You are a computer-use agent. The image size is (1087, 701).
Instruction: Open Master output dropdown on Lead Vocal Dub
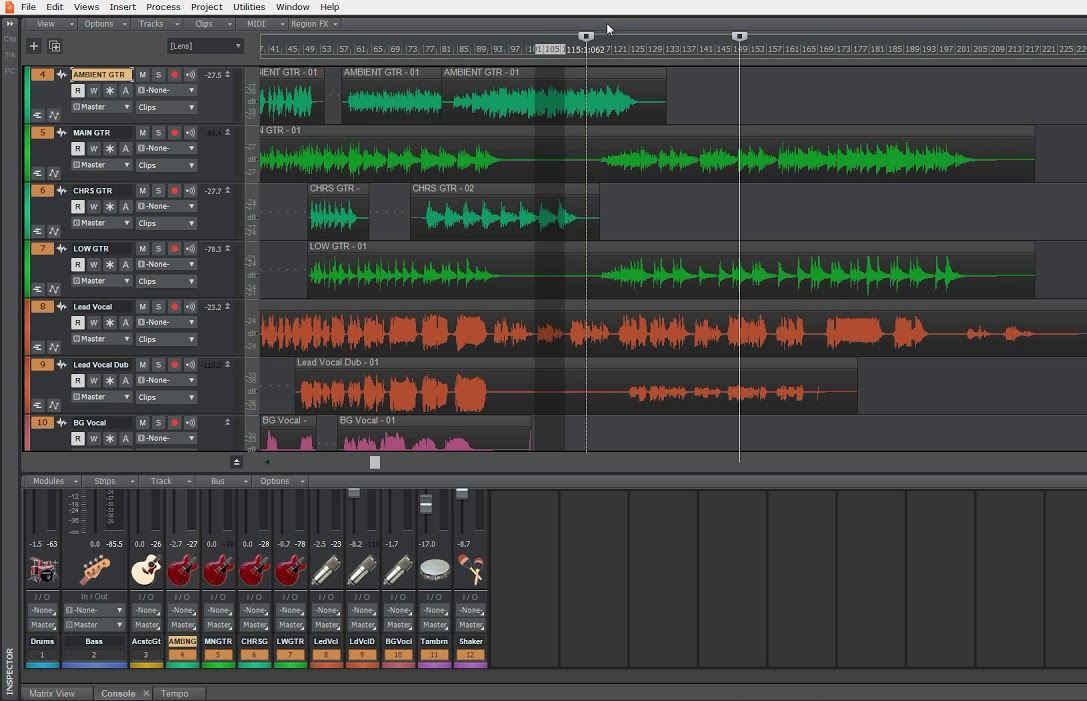pos(101,397)
